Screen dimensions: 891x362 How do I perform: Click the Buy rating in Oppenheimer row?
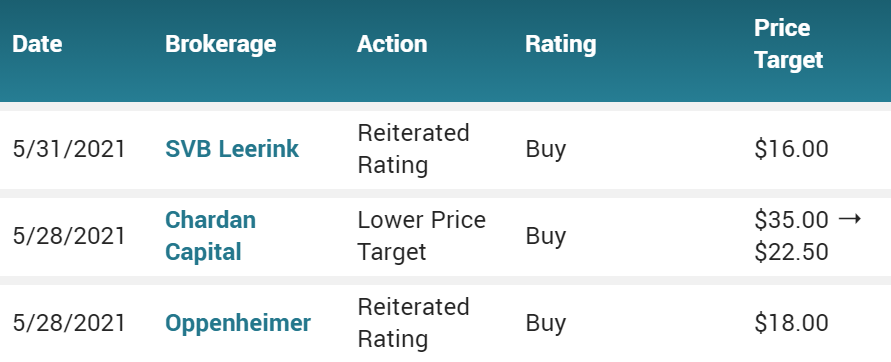point(546,323)
